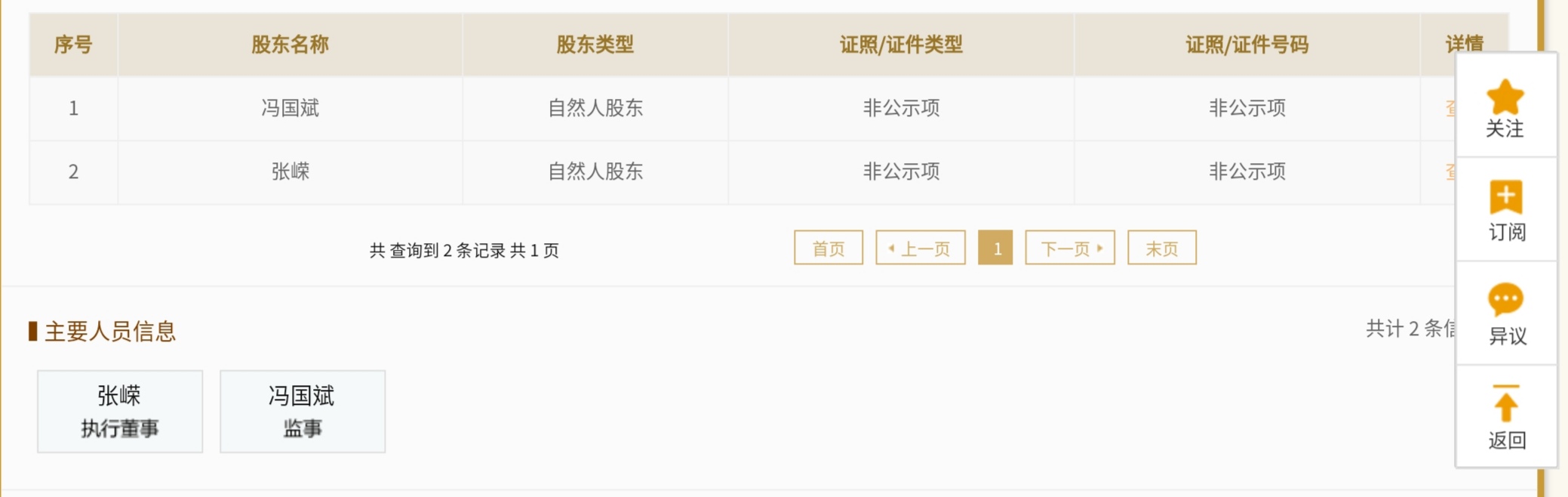Click 下一页 next page button
The width and height of the screenshot is (1568, 497).
click(x=1069, y=248)
